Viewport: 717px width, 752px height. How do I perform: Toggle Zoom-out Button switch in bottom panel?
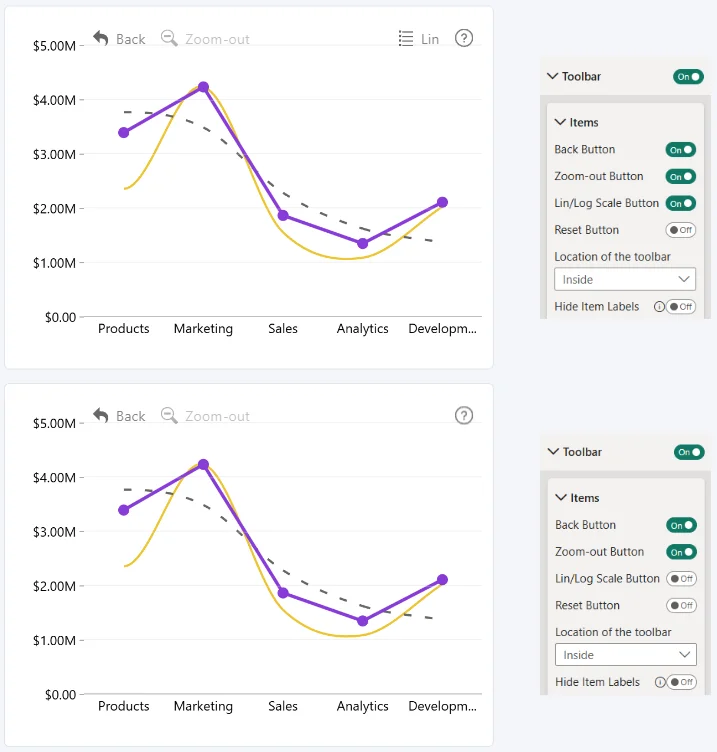click(682, 552)
